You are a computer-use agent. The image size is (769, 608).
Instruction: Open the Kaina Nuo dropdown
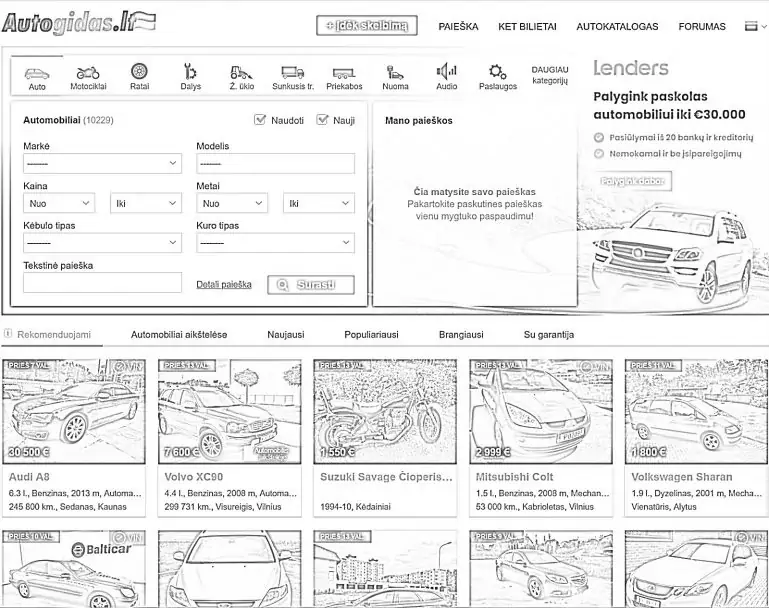pyautogui.click(x=59, y=203)
